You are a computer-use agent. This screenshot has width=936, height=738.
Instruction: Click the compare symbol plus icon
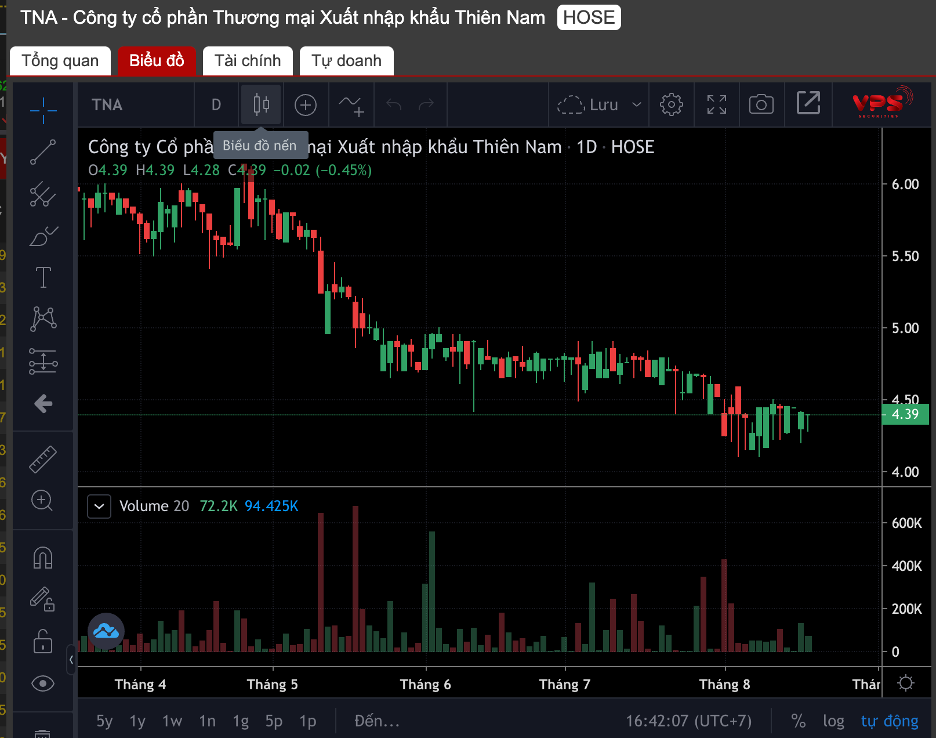pos(305,105)
